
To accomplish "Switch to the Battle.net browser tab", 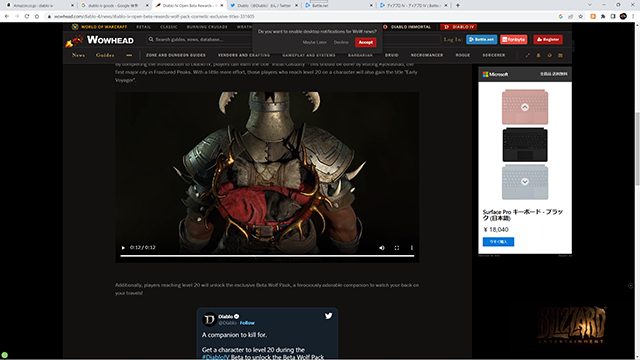I will [338, 5].
